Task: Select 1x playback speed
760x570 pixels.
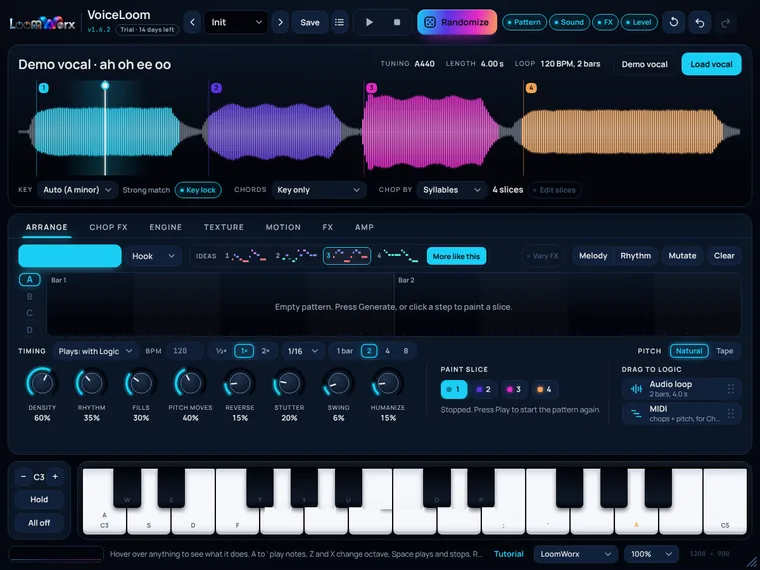Action: pyautogui.click(x=244, y=351)
